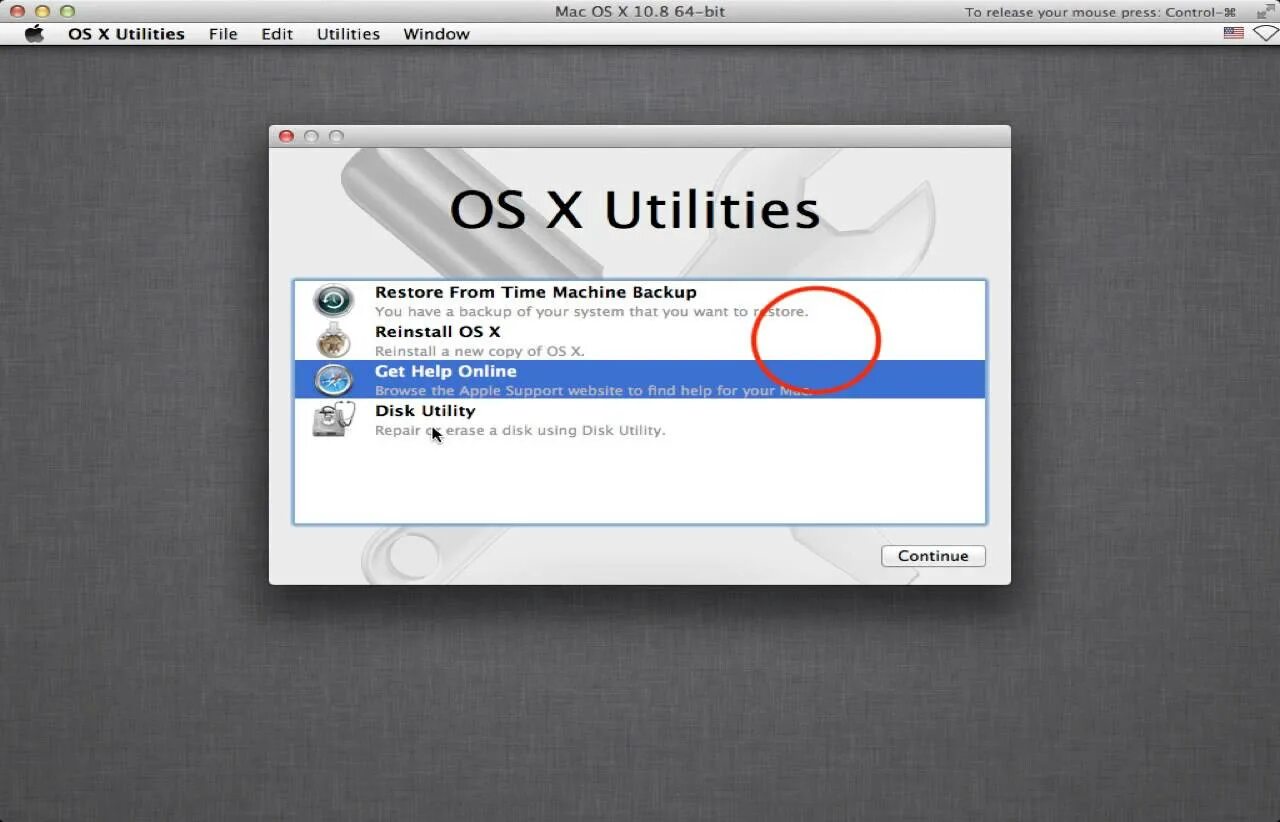
Task: Open the Edit menu
Action: pos(277,33)
